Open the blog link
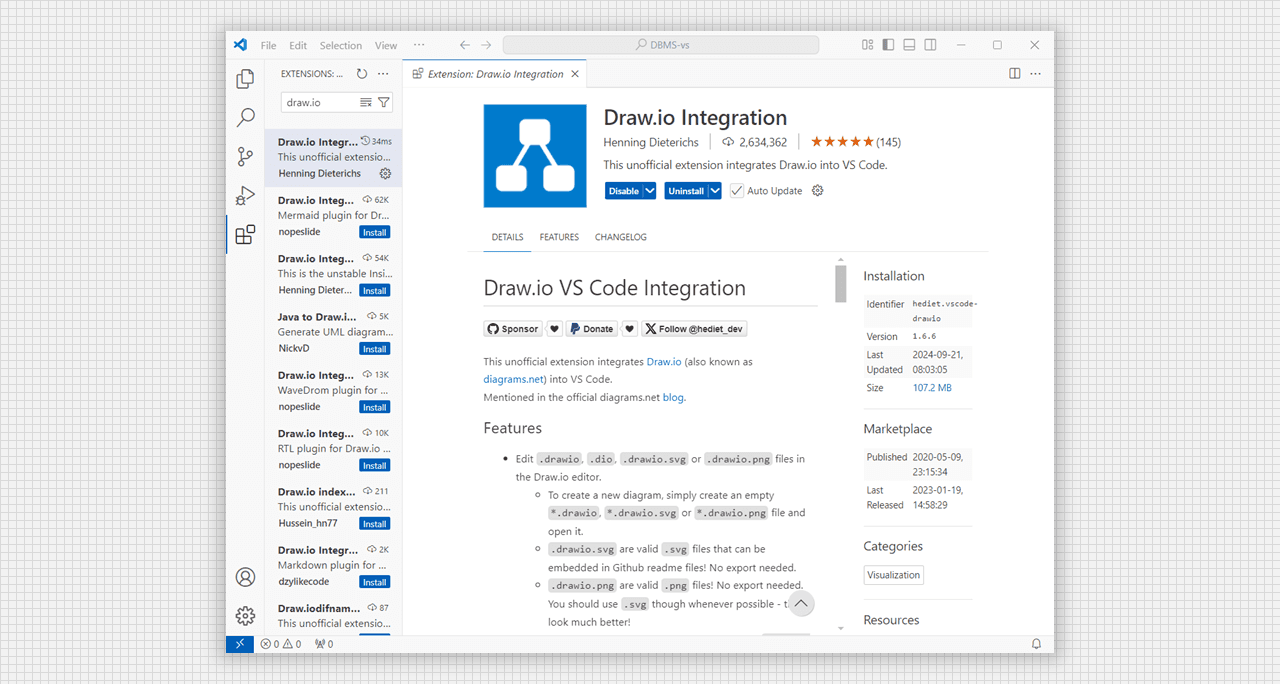 (x=673, y=397)
